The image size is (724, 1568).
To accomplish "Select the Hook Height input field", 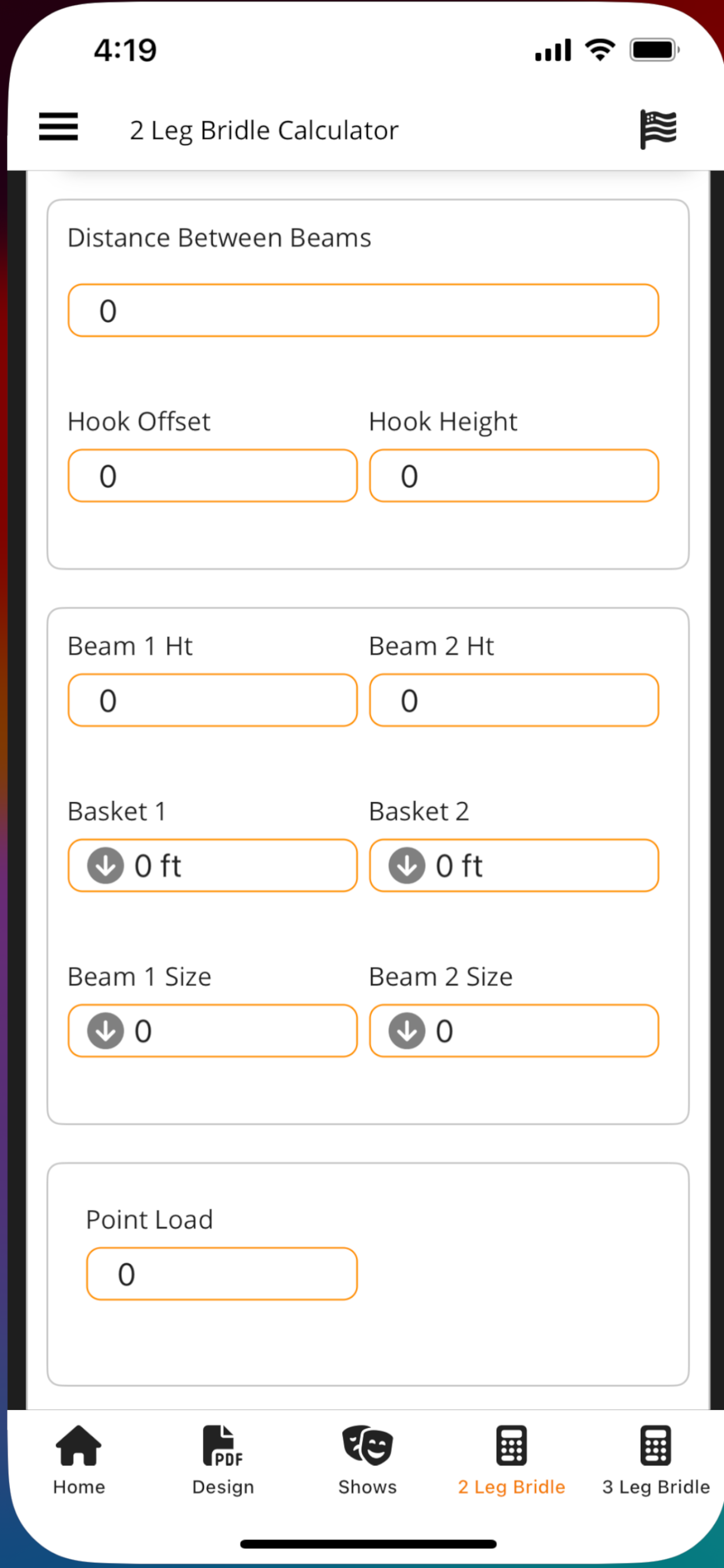I will point(514,476).
